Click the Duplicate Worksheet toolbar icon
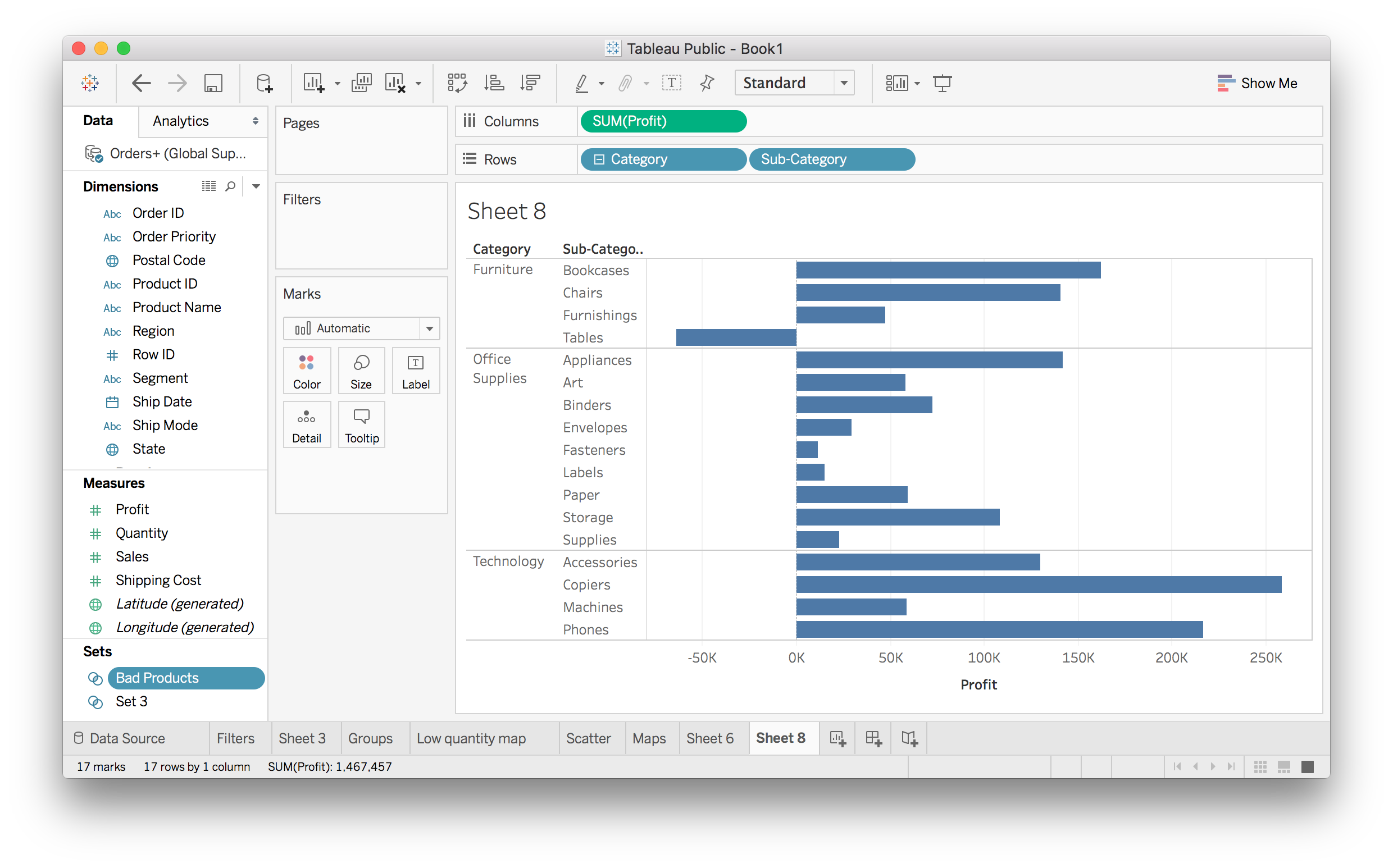1393x868 pixels. [x=361, y=83]
